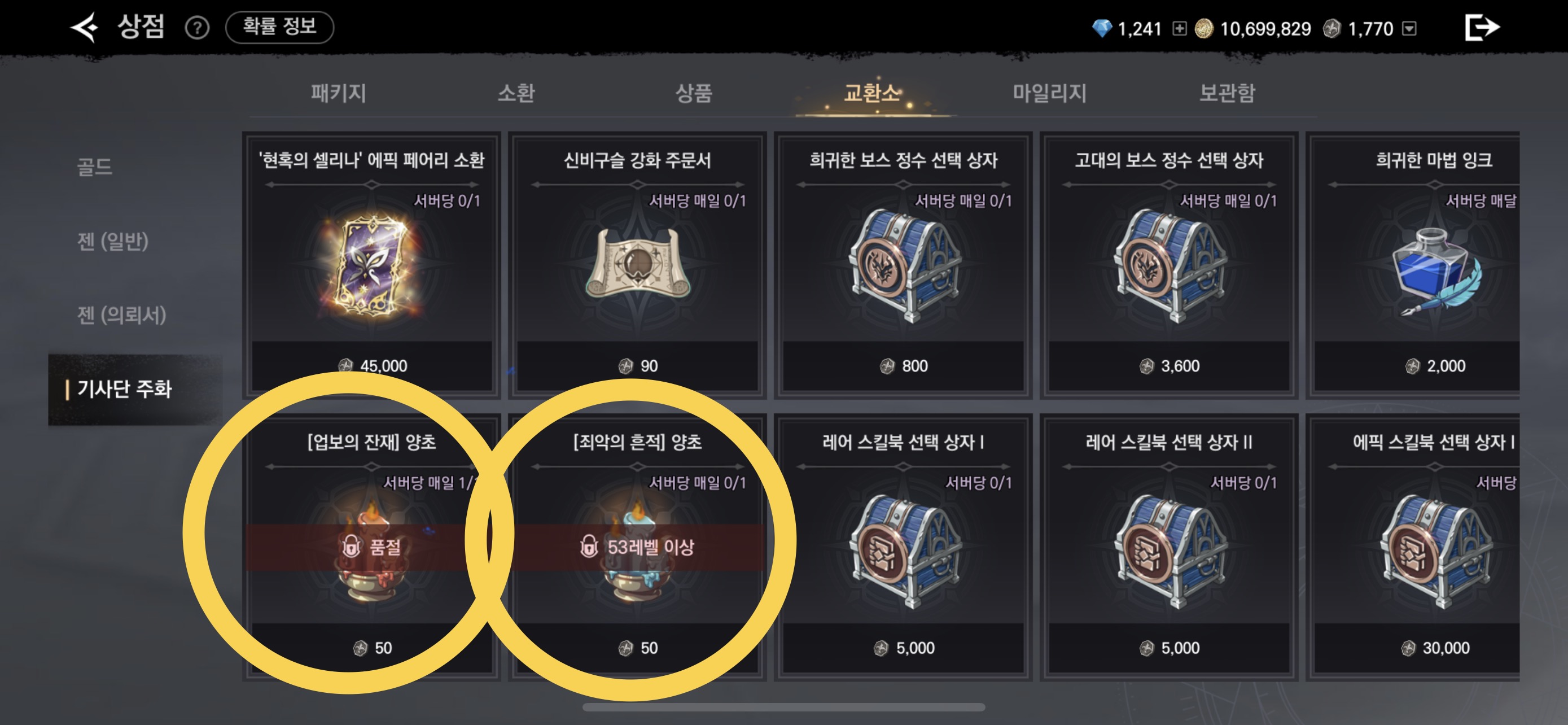Open the 확률 정보 button

[x=279, y=28]
